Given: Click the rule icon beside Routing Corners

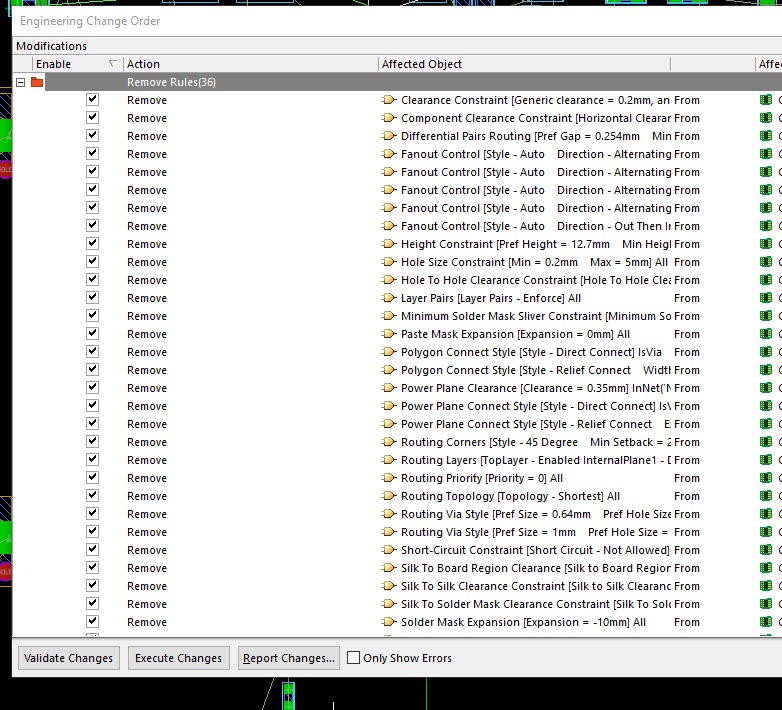Looking at the screenshot, I should pos(389,442).
